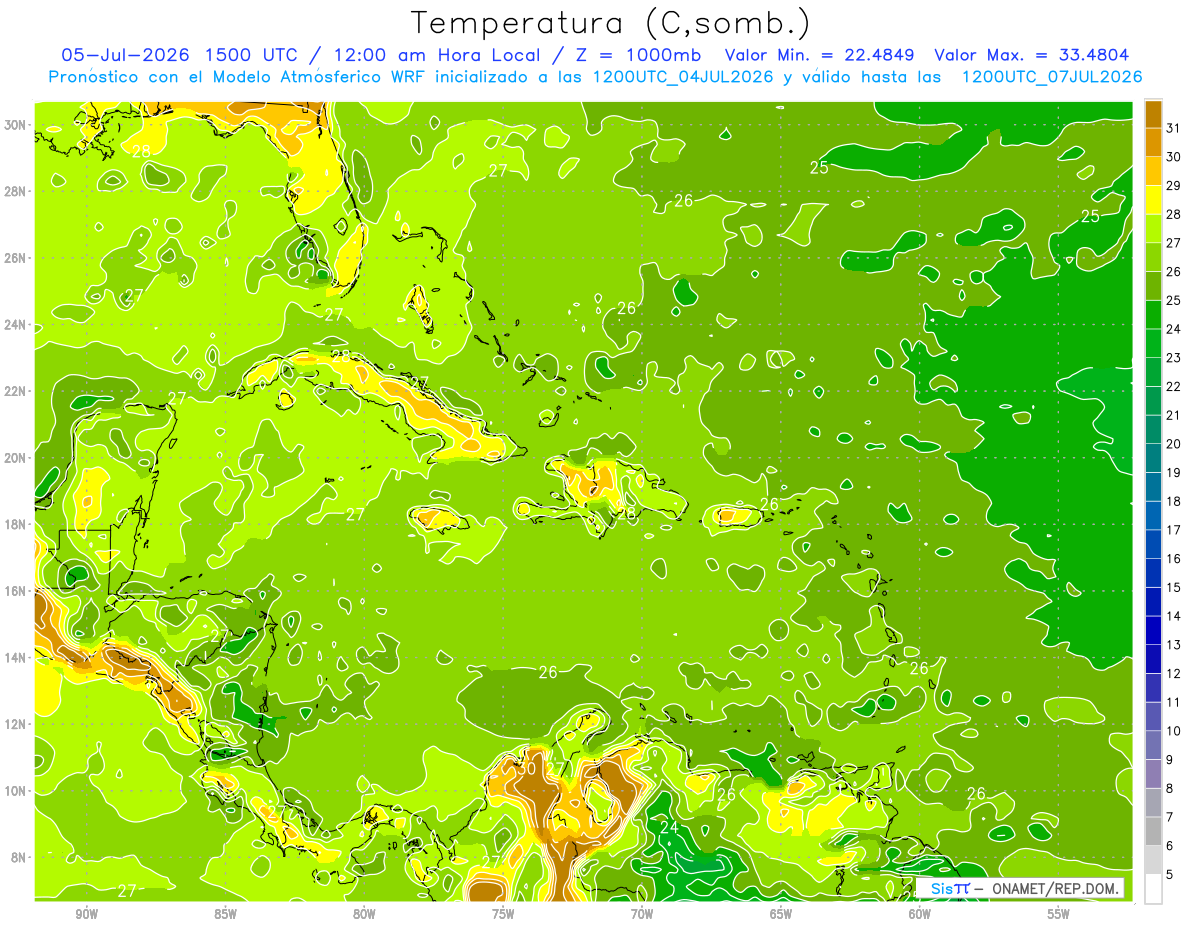Click the 90W longitude axis label

pyautogui.click(x=86, y=914)
